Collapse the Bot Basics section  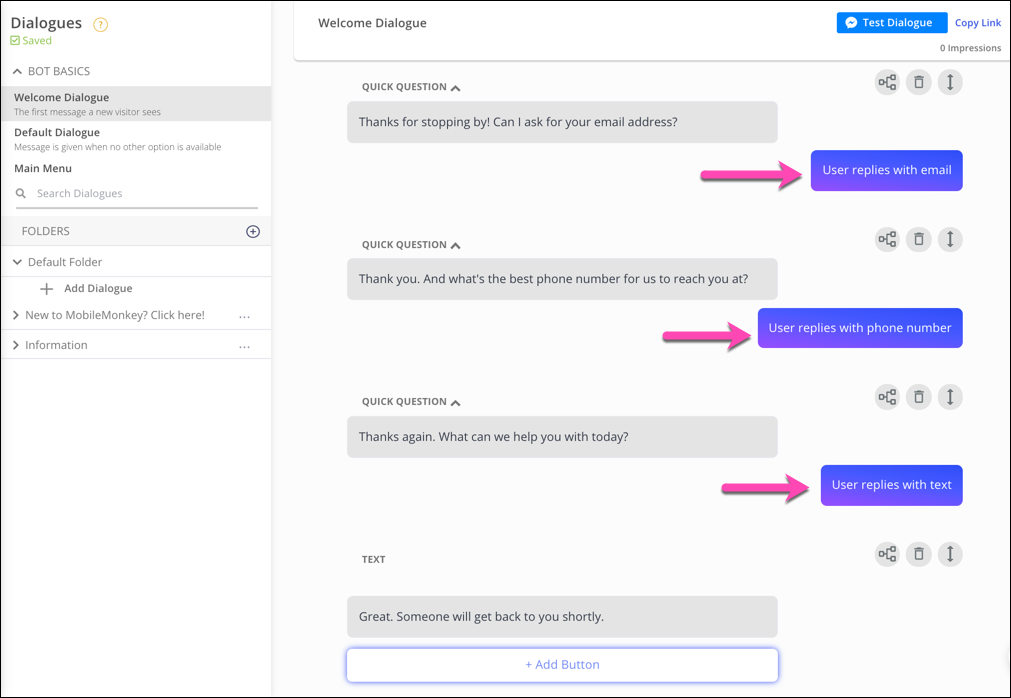click(17, 72)
